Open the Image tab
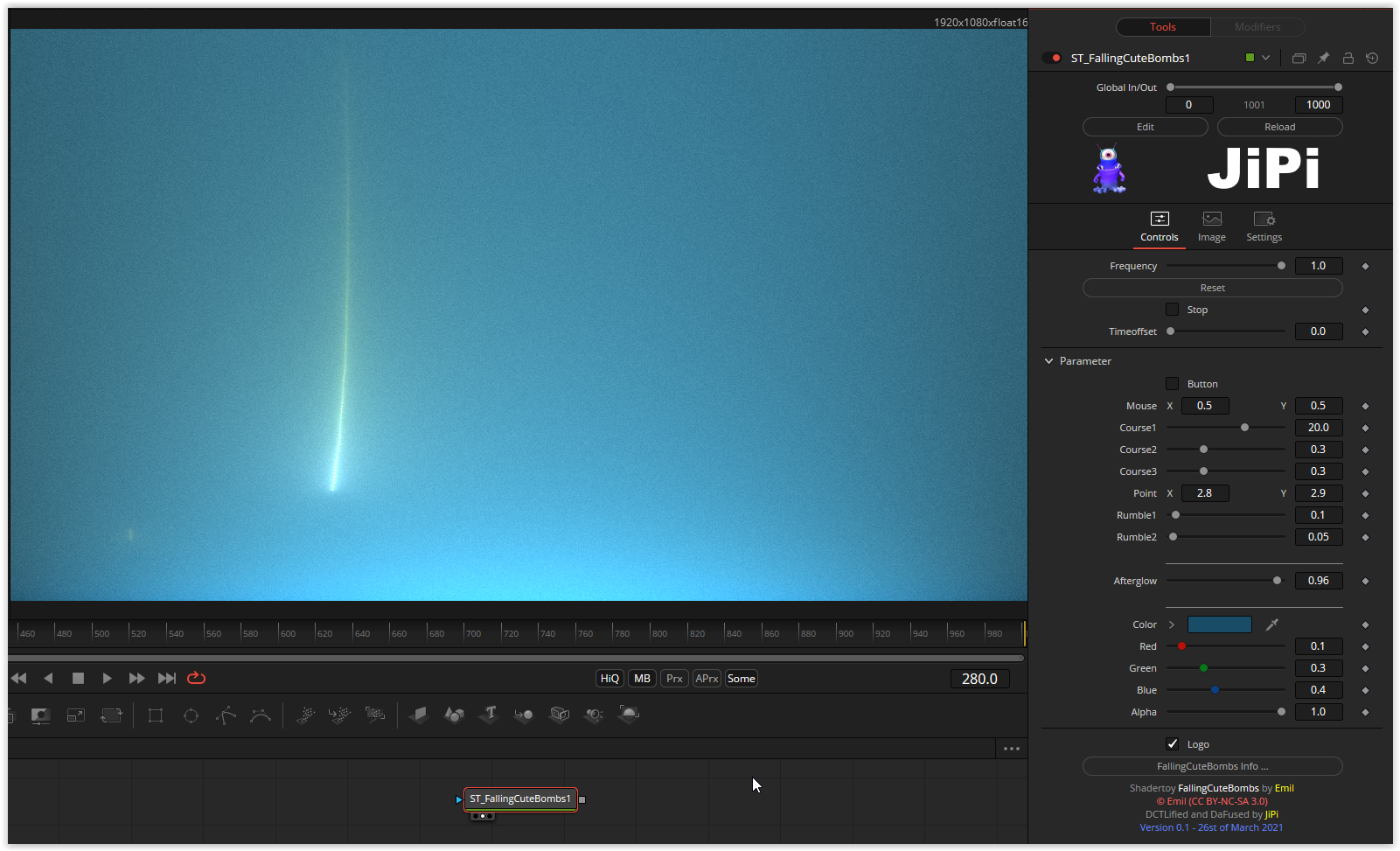The width and height of the screenshot is (1400, 851). pos(1212,227)
